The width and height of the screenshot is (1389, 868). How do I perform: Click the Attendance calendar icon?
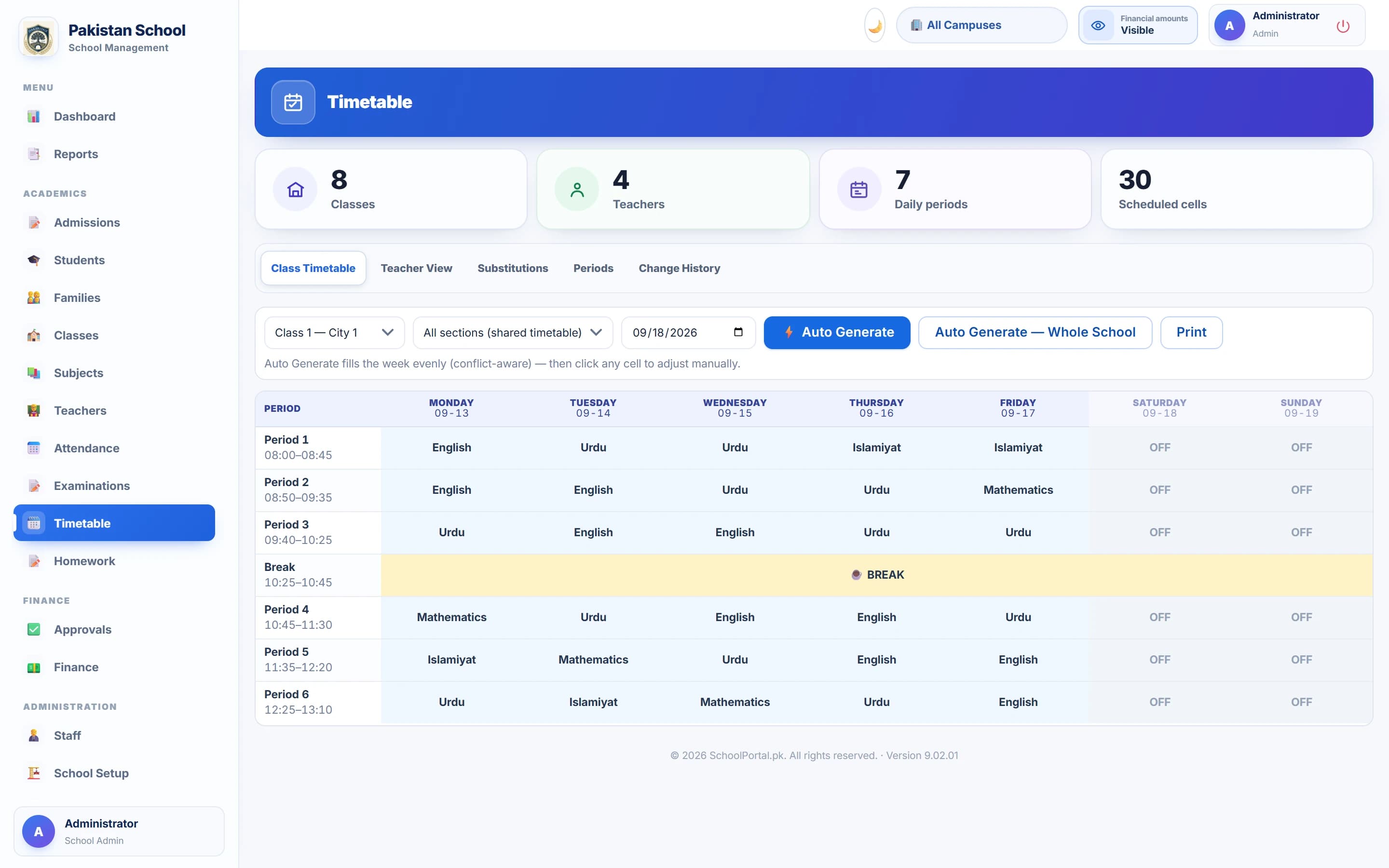pos(34,448)
